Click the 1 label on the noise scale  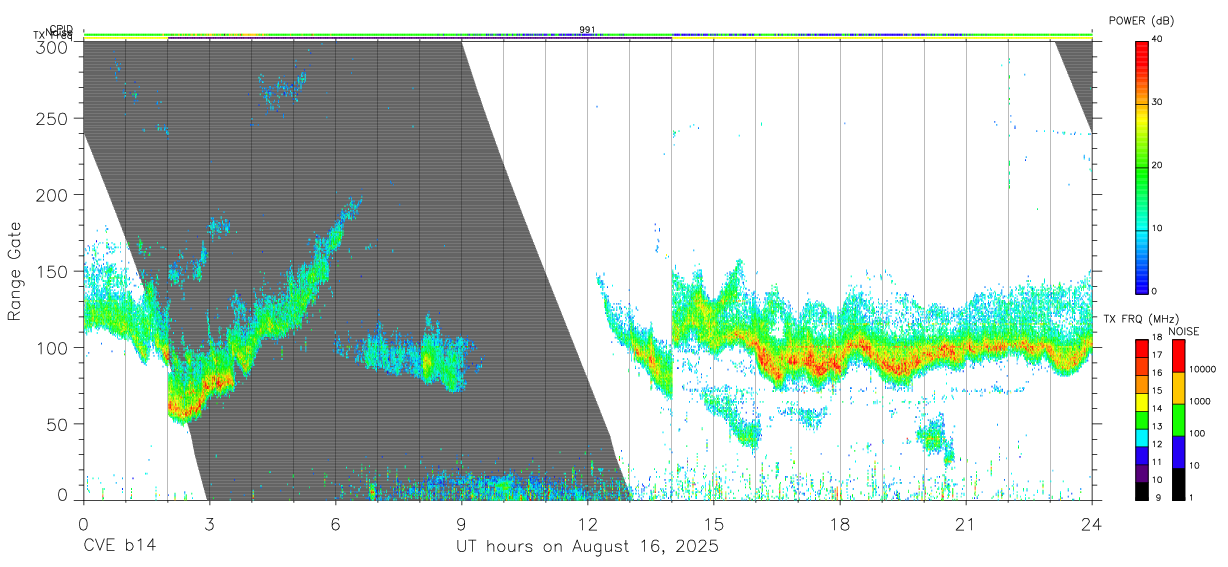pos(1191,497)
